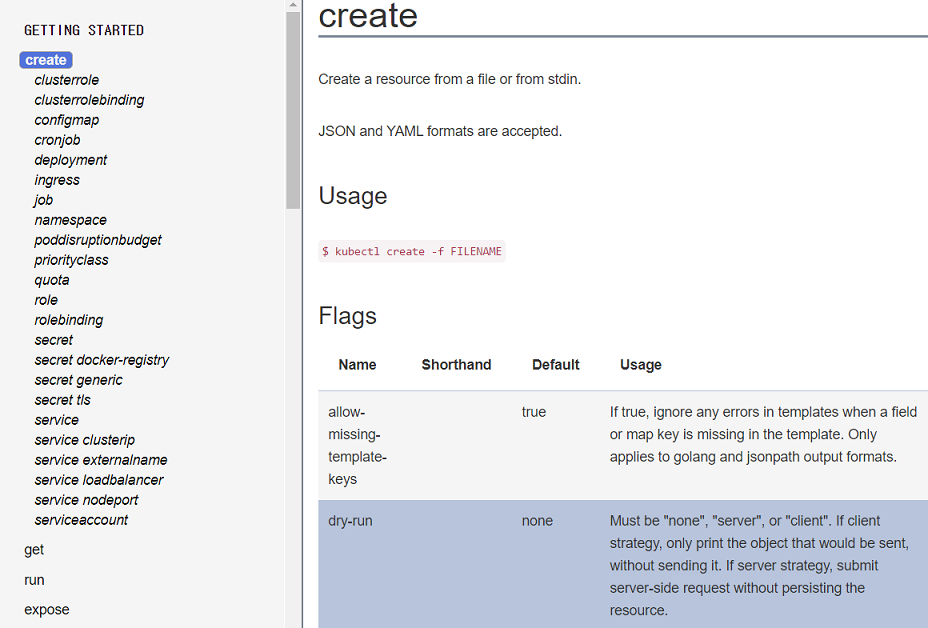Image resolution: width=928 pixels, height=628 pixels.
Task: Click the Shorthand column header
Action: click(456, 365)
